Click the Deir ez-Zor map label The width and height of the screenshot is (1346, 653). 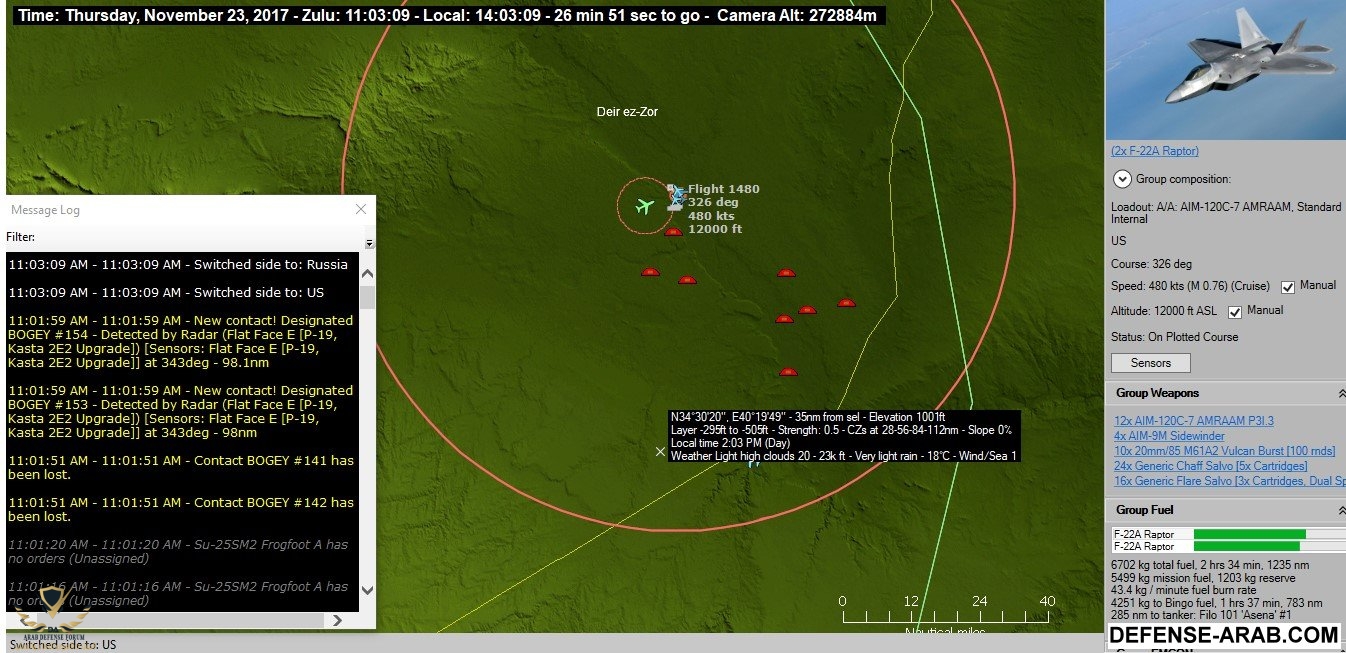[628, 112]
